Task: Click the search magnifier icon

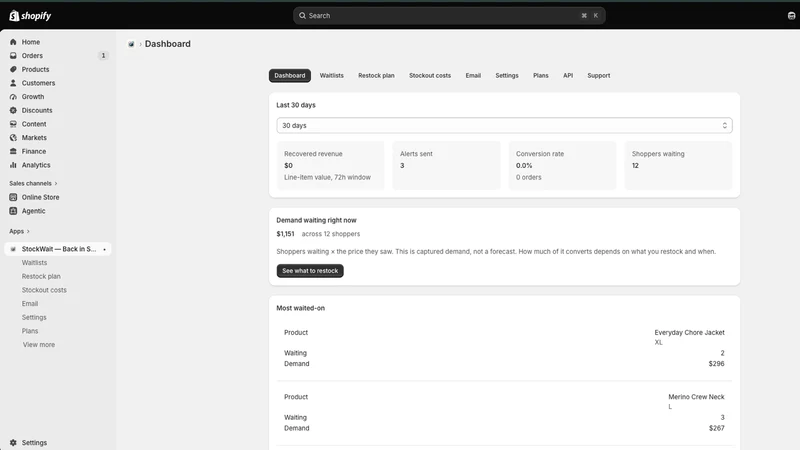Action: pyautogui.click(x=303, y=16)
